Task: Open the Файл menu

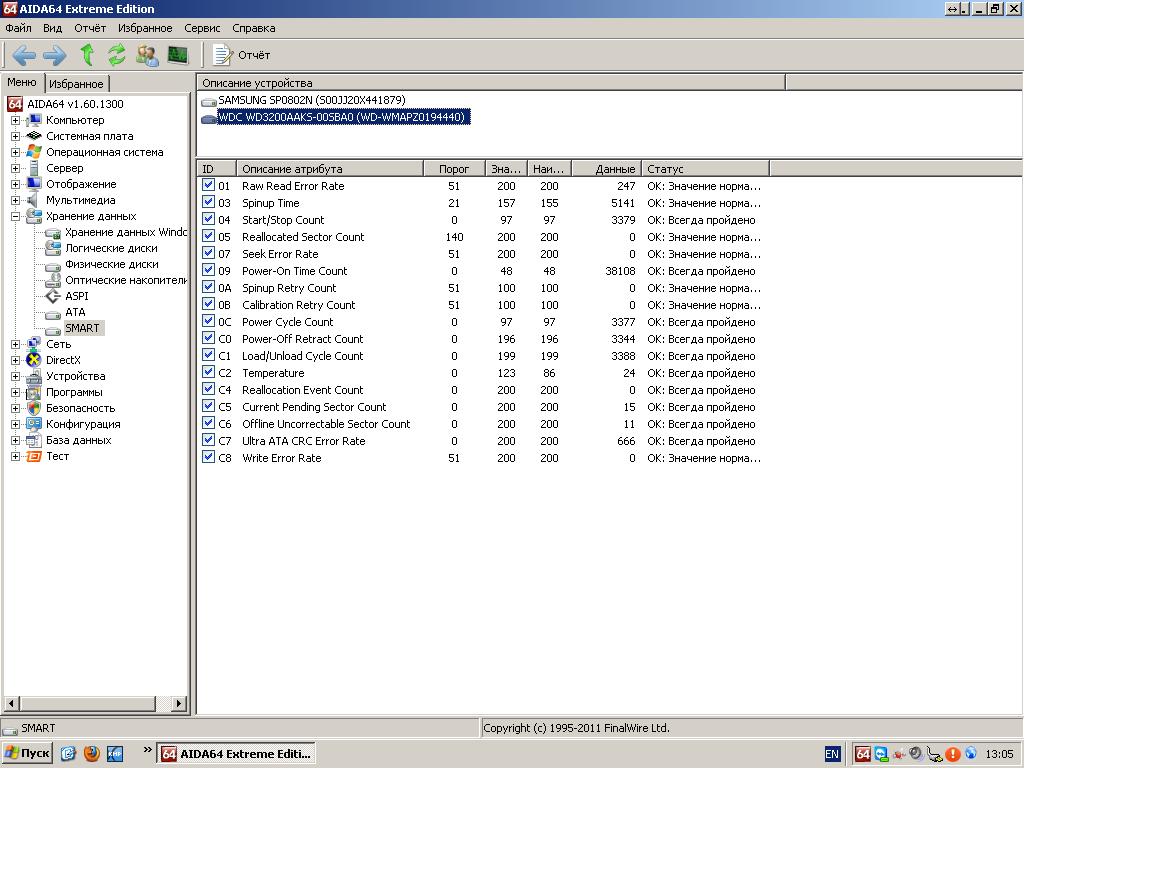Action: pyautogui.click(x=18, y=28)
